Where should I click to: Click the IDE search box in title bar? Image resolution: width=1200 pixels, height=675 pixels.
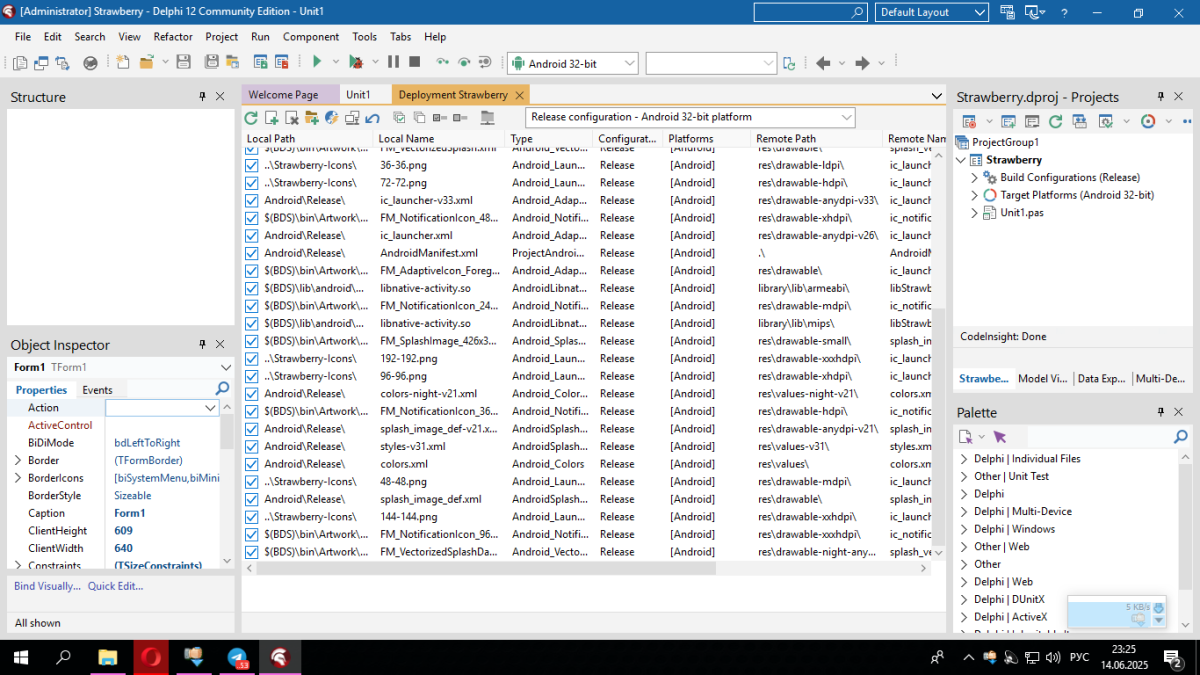point(810,12)
